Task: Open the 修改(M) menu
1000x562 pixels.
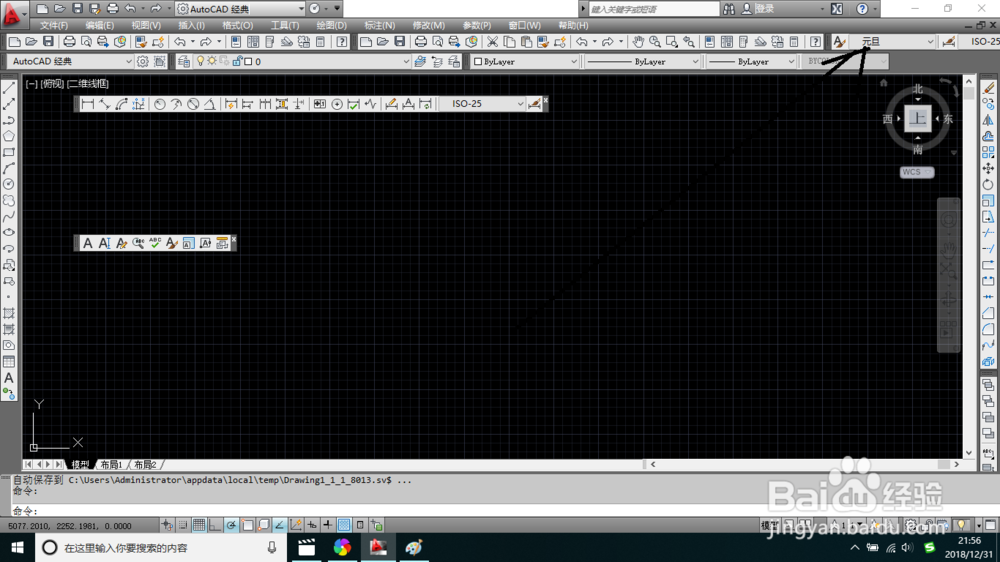Action: tap(429, 26)
